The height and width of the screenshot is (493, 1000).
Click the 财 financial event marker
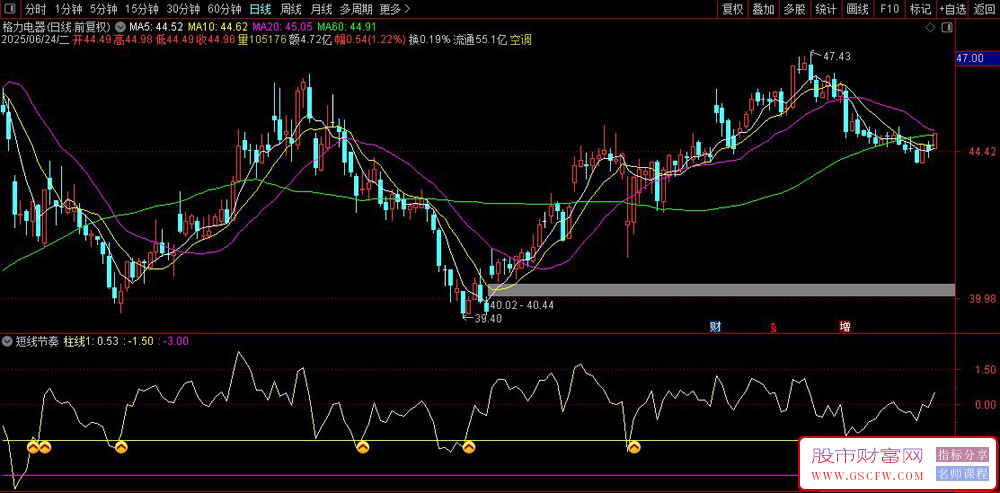tap(716, 327)
